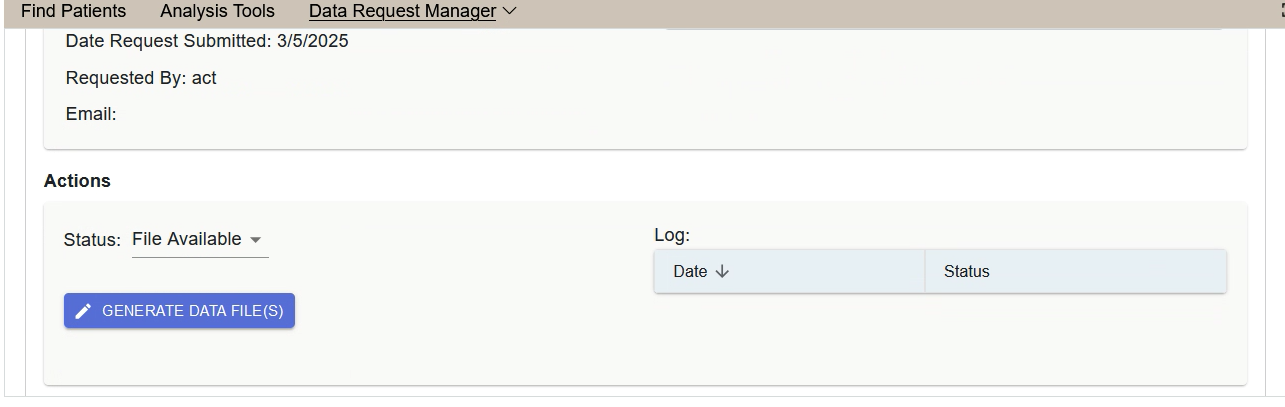Select the Status column header in Log
This screenshot has height=407, width=1285.
[x=966, y=271]
